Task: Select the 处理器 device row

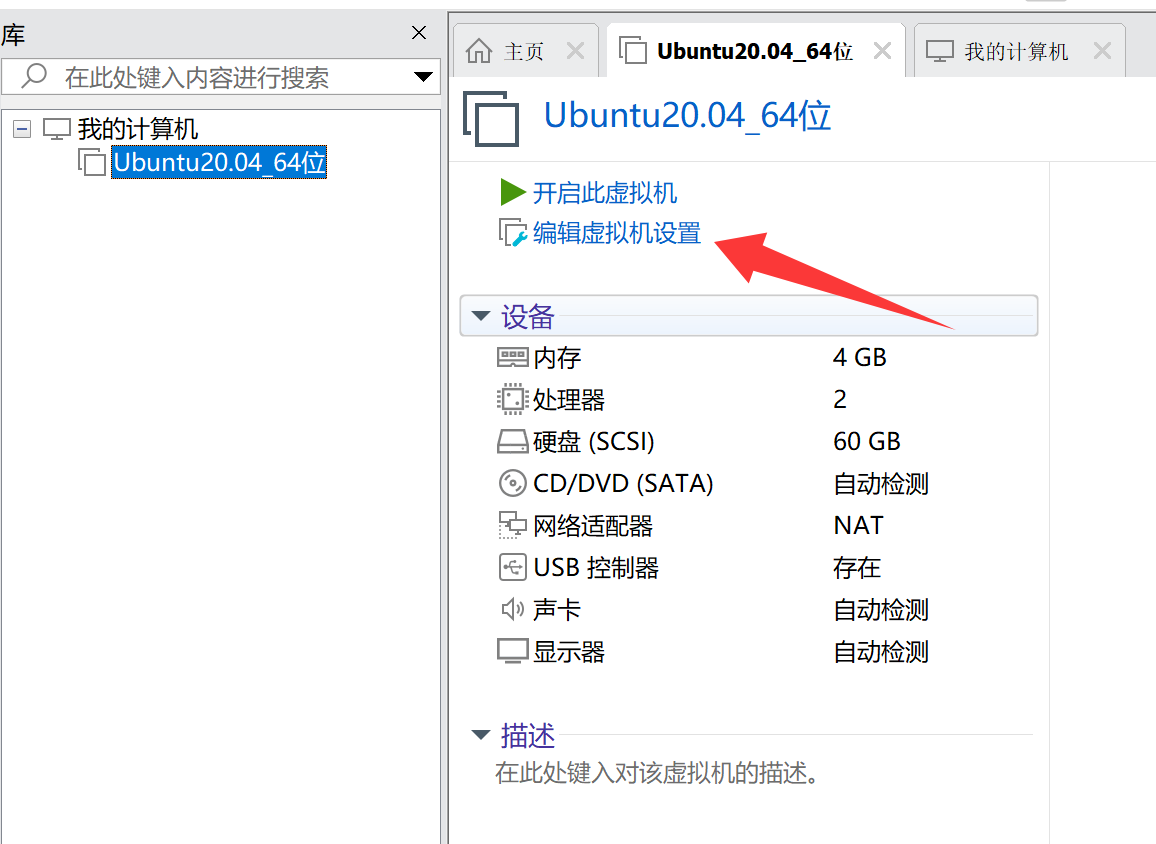Action: pyautogui.click(x=748, y=400)
